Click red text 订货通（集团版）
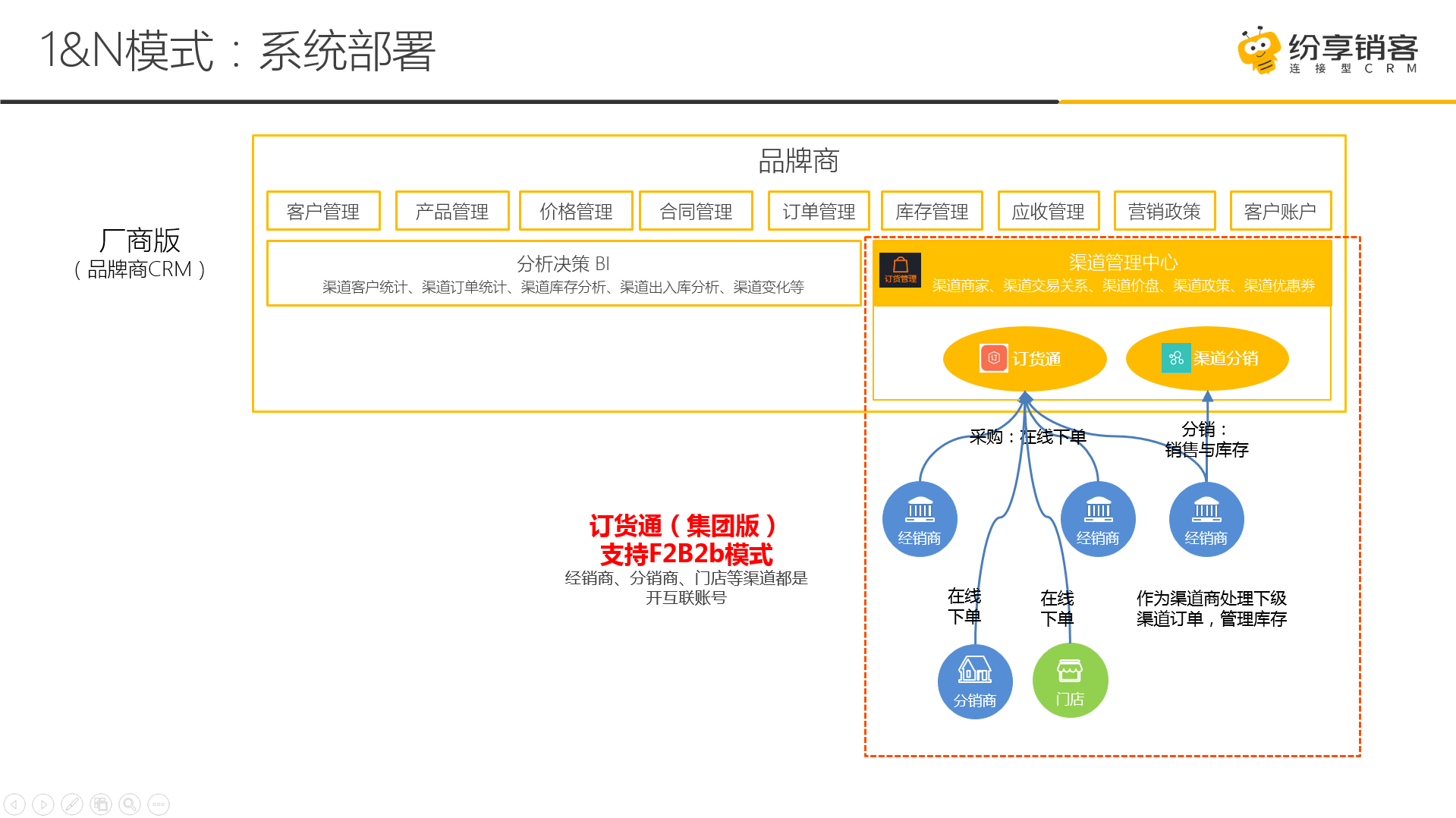The width and height of the screenshot is (1456, 818). coord(685,525)
